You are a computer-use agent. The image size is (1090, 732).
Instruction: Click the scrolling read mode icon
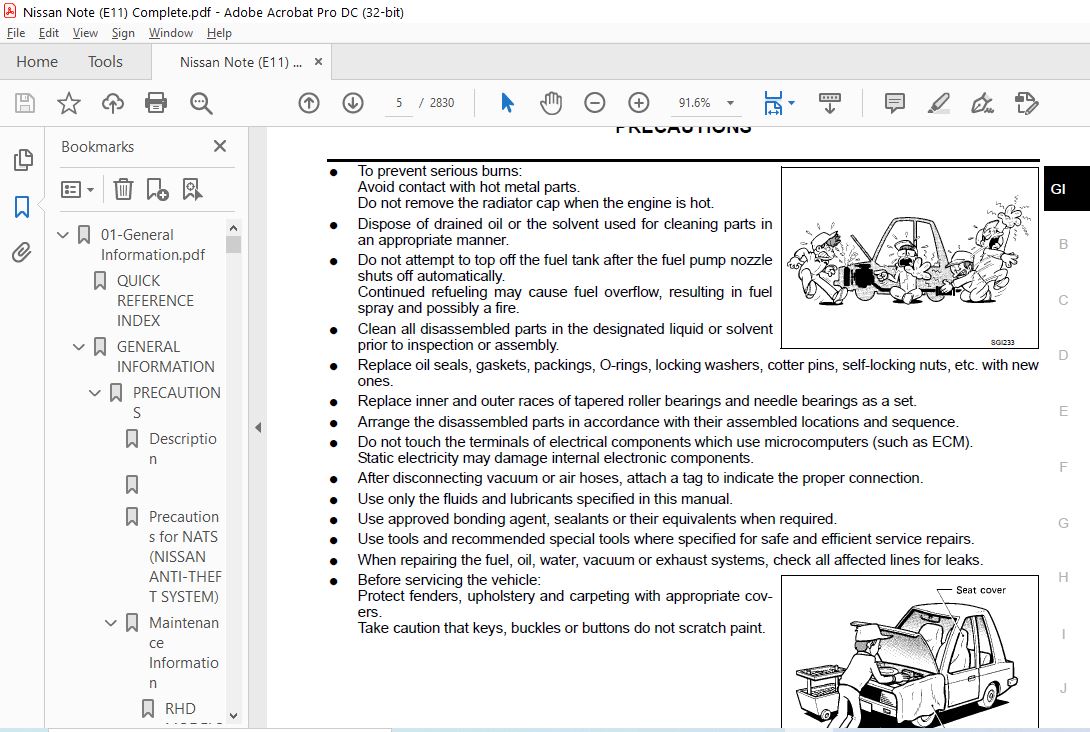tap(829, 104)
